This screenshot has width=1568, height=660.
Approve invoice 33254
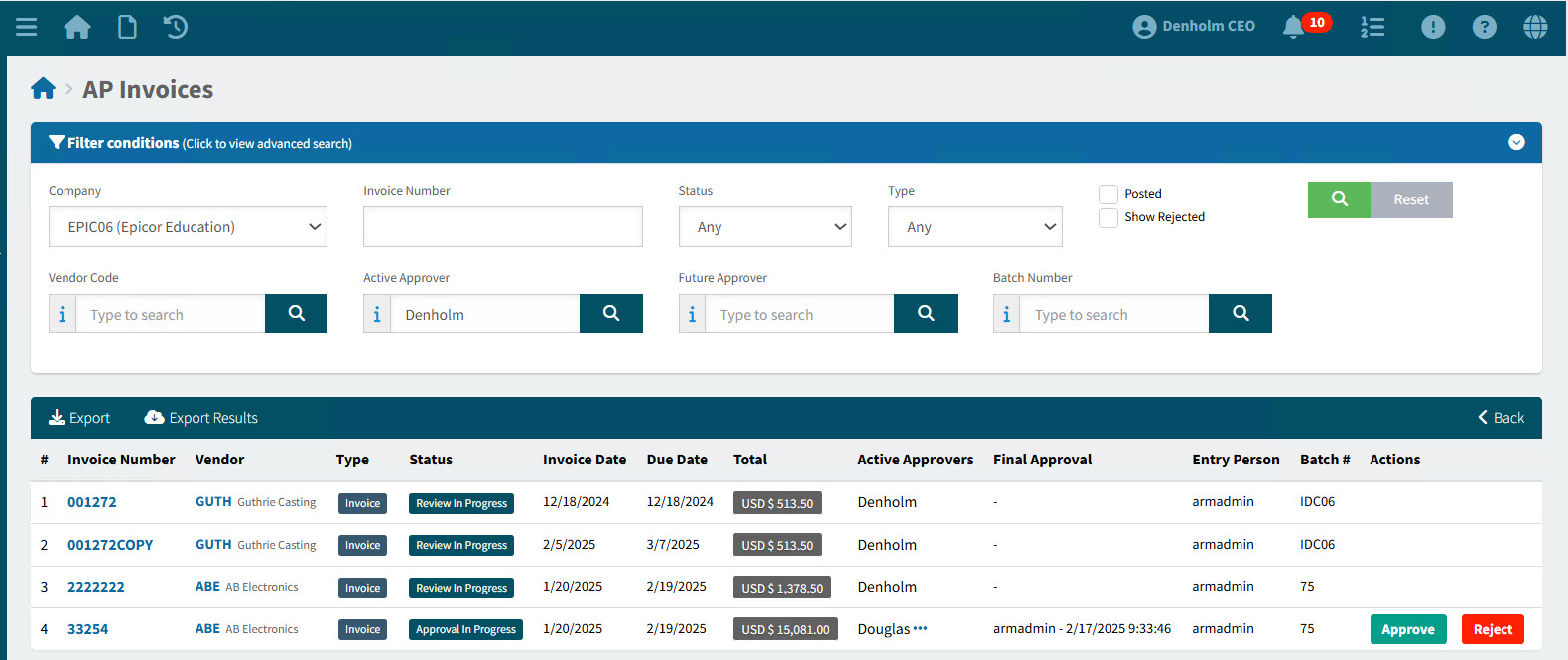click(x=1407, y=629)
